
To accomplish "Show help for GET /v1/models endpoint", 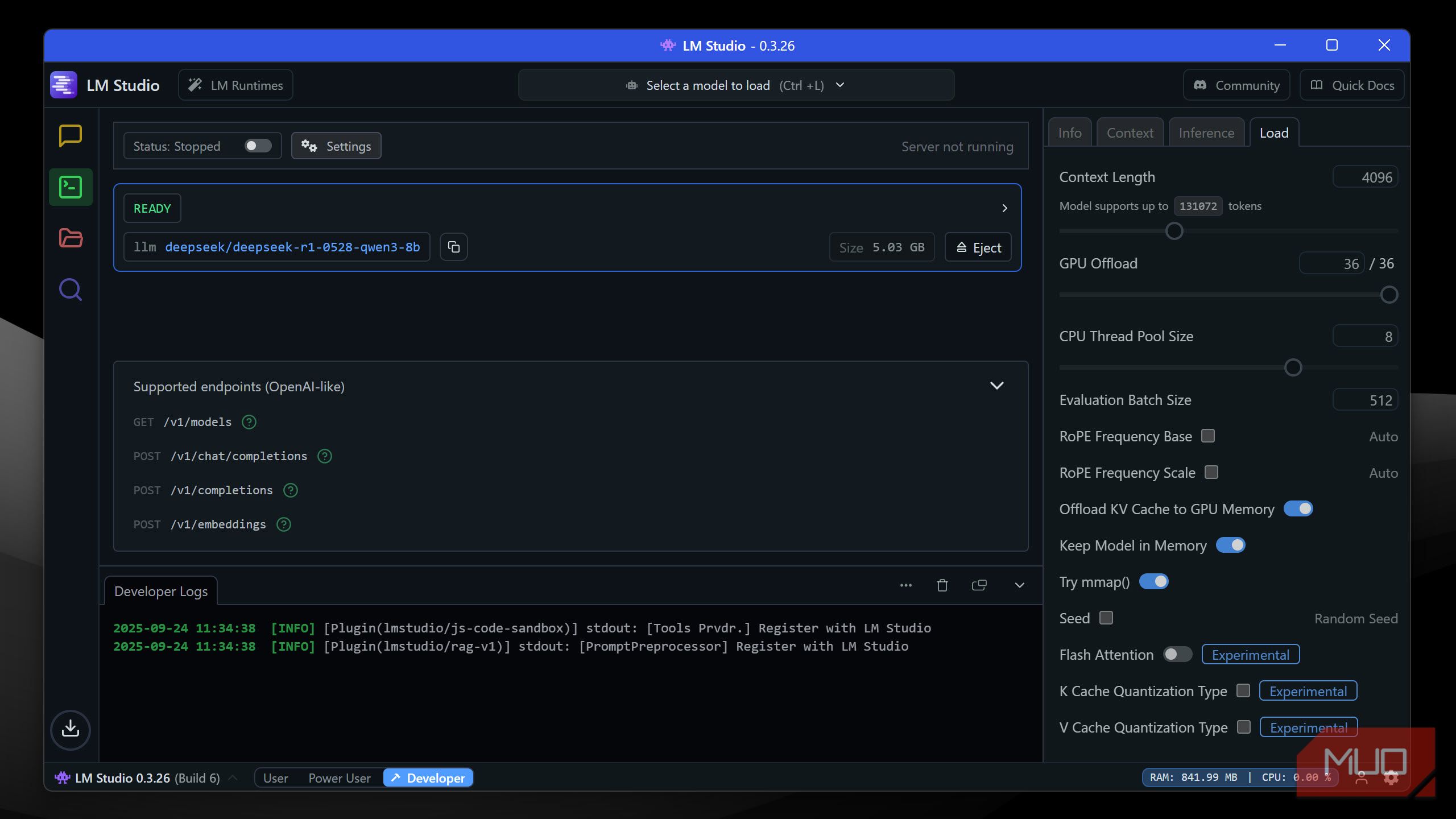I will pos(249,422).
